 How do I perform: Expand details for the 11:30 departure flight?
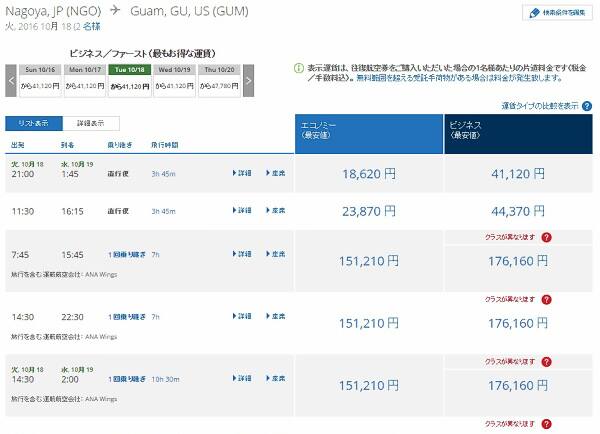243,211
